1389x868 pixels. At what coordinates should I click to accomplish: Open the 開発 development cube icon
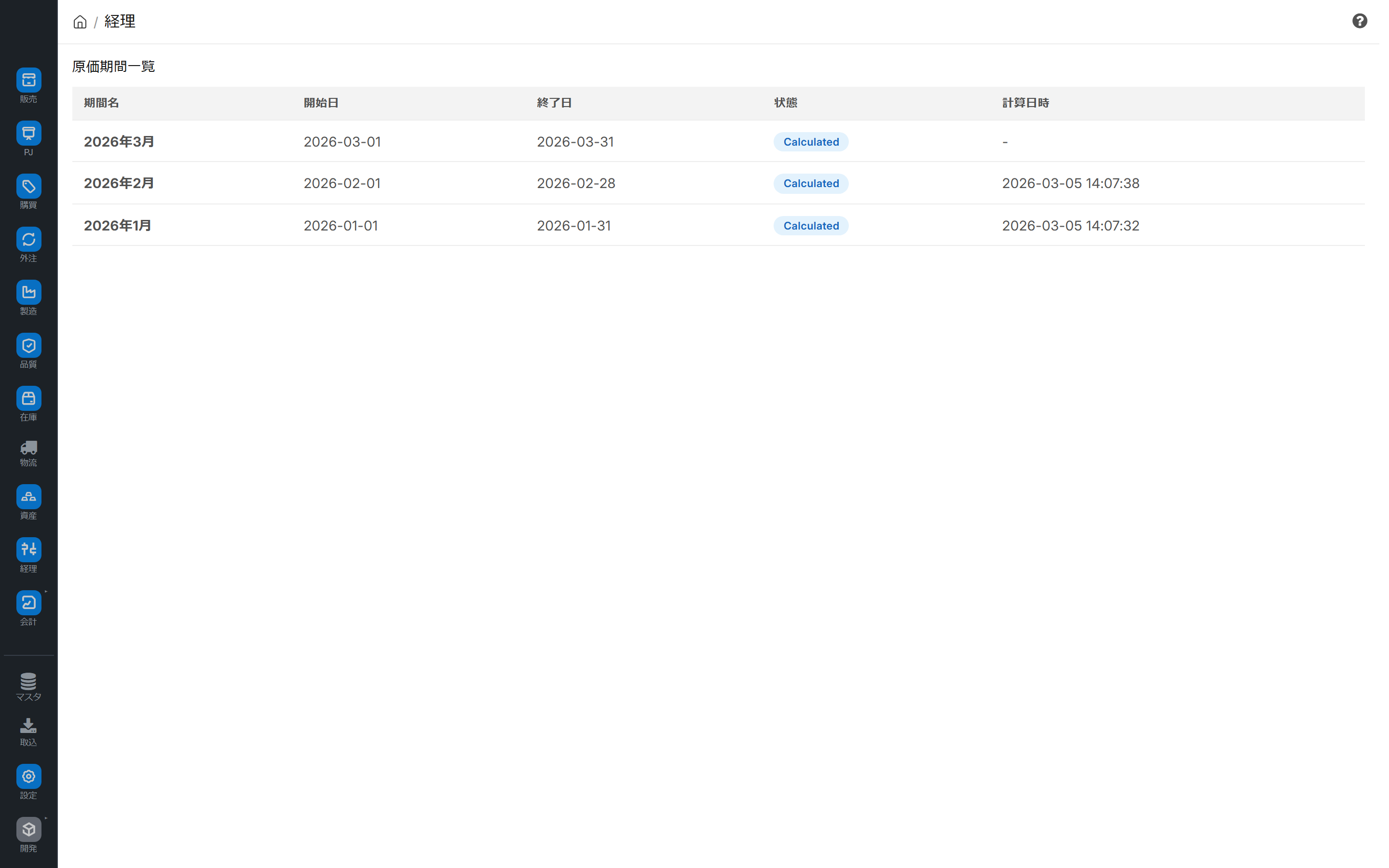(29, 829)
